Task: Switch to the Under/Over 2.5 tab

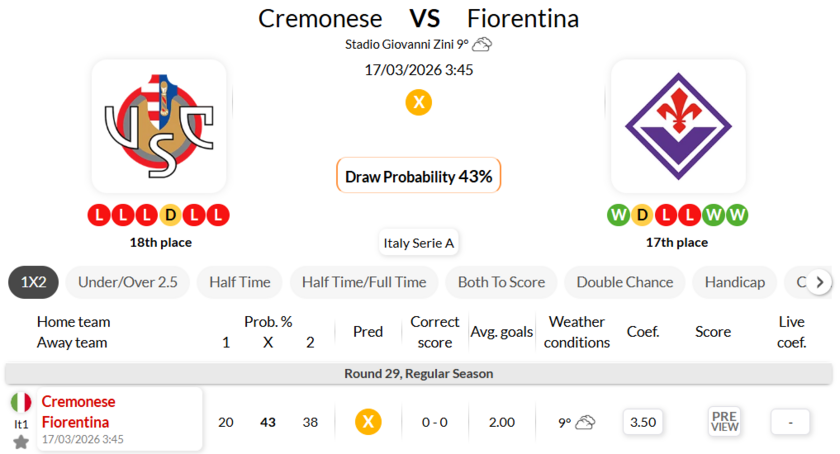Action: pos(127,282)
